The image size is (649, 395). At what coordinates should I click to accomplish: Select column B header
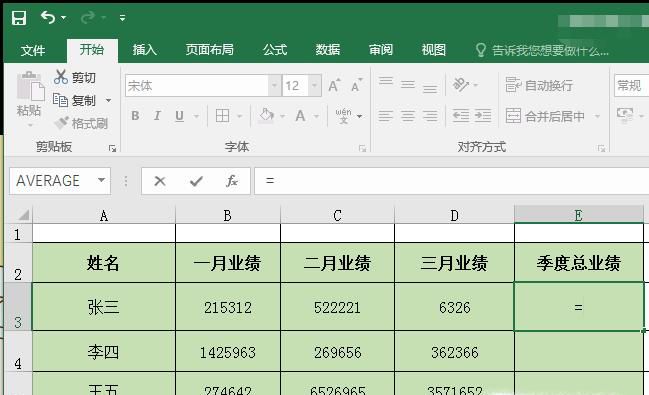tap(228, 215)
